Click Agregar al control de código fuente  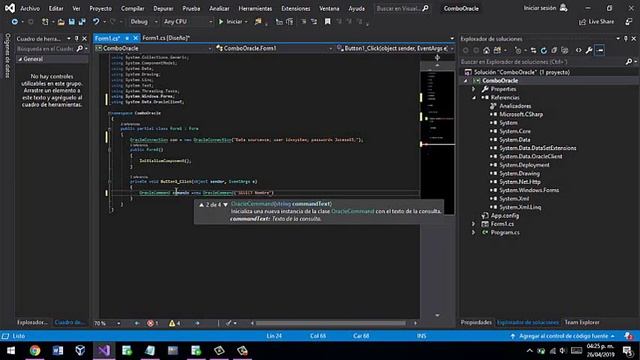pyautogui.click(x=563, y=336)
